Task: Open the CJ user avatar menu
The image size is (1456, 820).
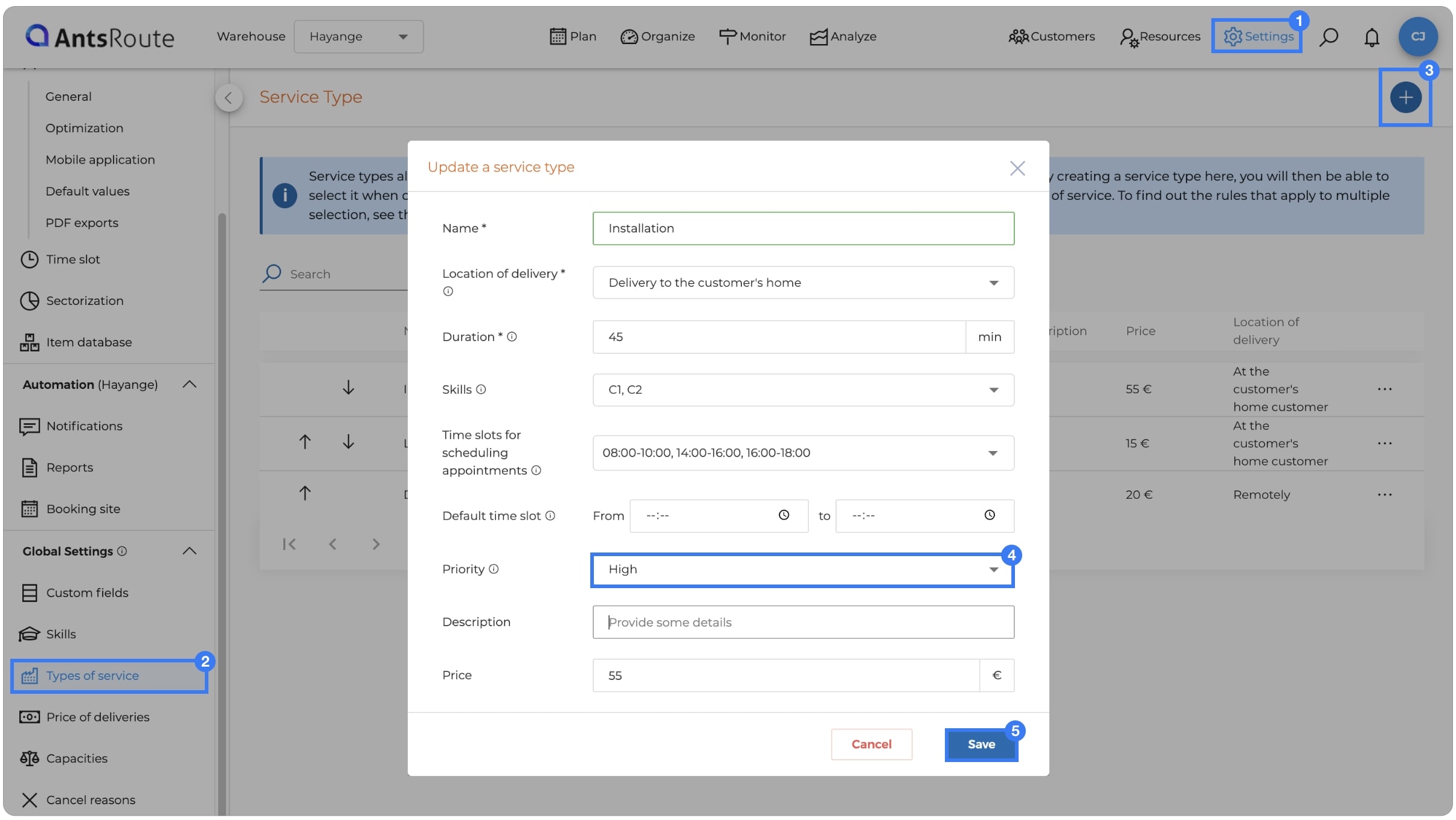Action: (1417, 37)
